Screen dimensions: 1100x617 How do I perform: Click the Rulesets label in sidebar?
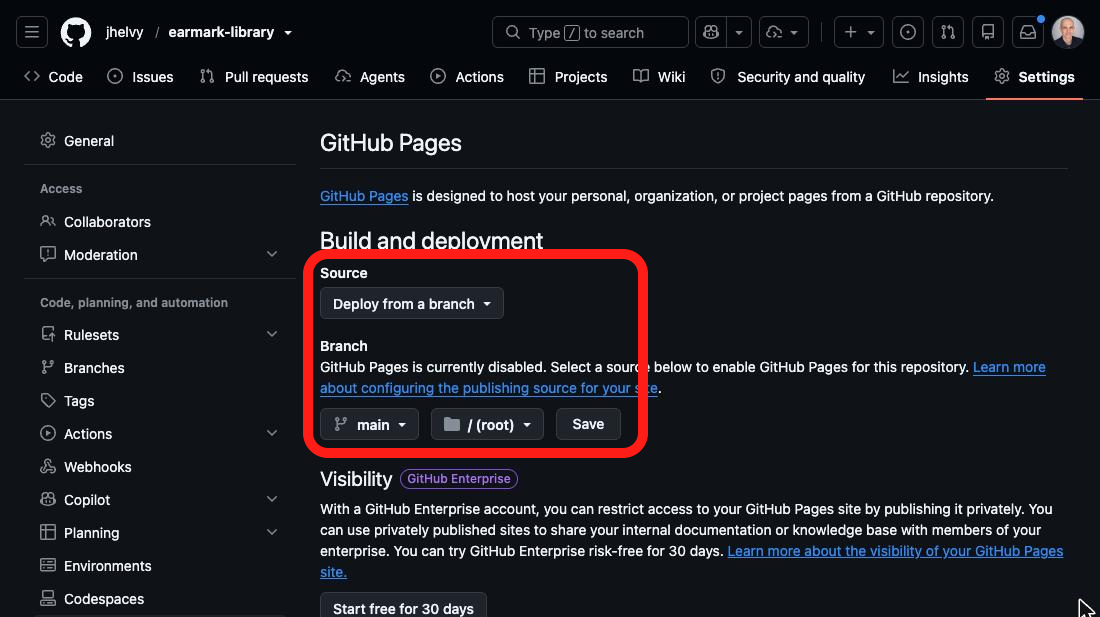click(x=91, y=334)
